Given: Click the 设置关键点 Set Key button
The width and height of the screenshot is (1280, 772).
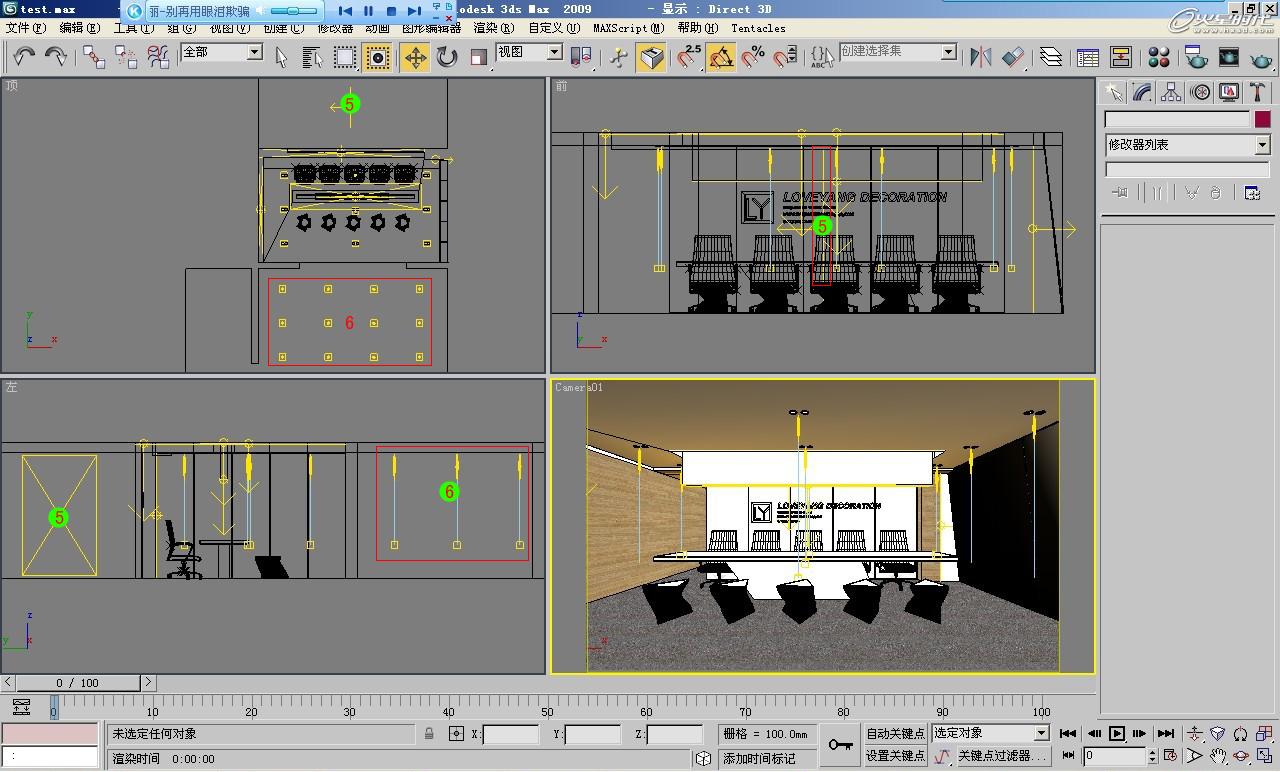Looking at the screenshot, I should tap(895, 755).
